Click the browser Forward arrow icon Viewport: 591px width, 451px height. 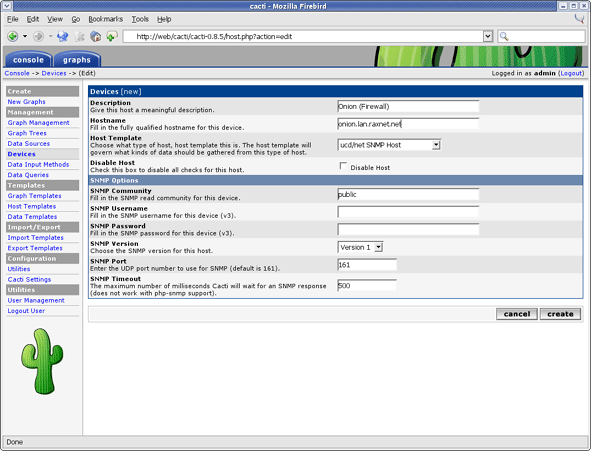tap(38, 37)
